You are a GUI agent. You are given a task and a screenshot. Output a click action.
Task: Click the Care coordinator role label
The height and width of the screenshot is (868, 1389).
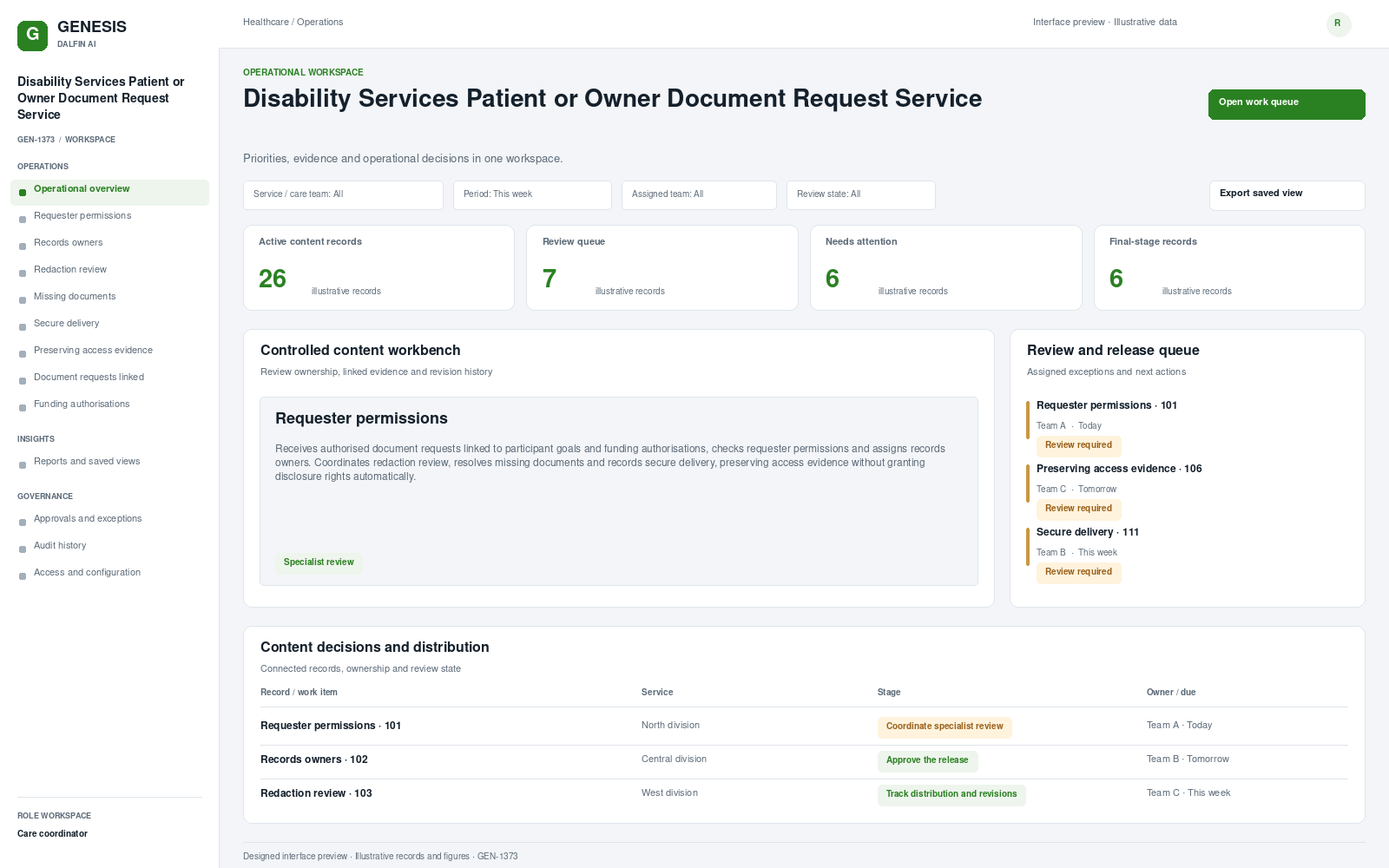pyautogui.click(x=52, y=834)
